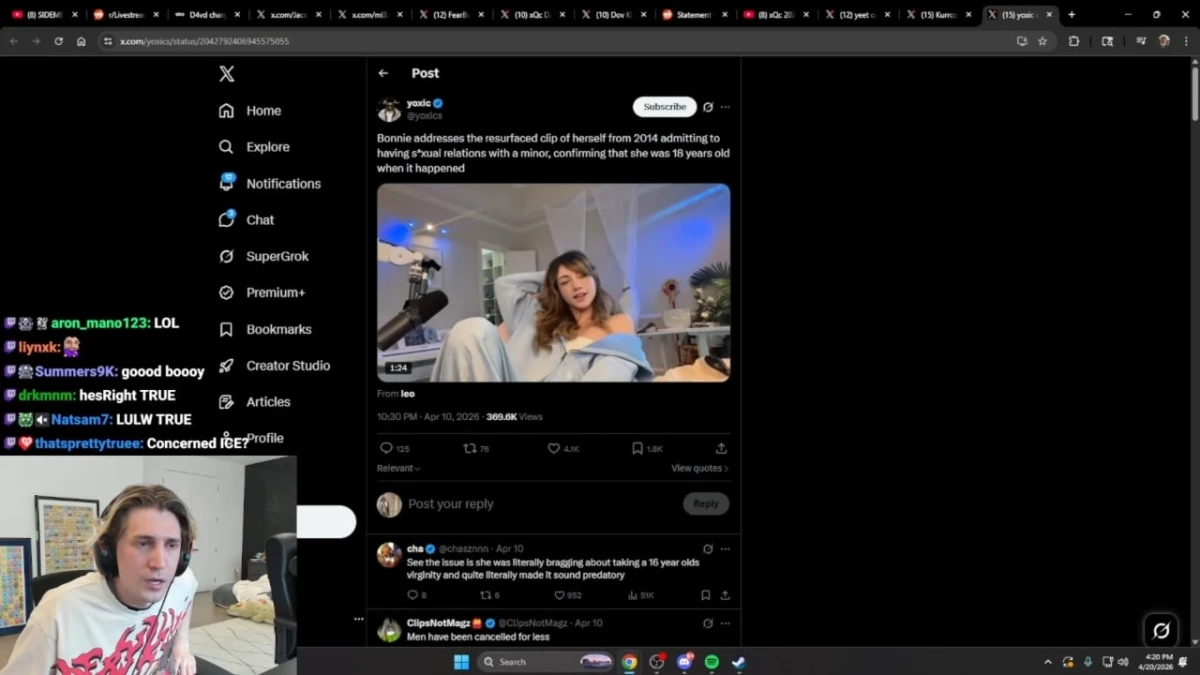Image resolution: width=1200 pixels, height=675 pixels.
Task: Switch to the Statement browser tab
Action: [x=694, y=14]
